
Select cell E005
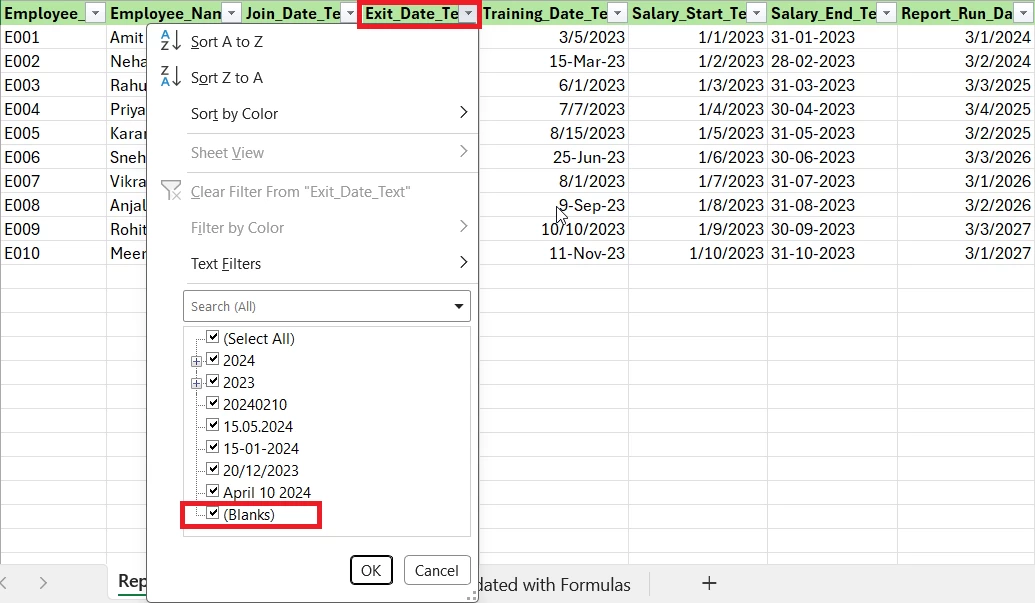point(53,133)
